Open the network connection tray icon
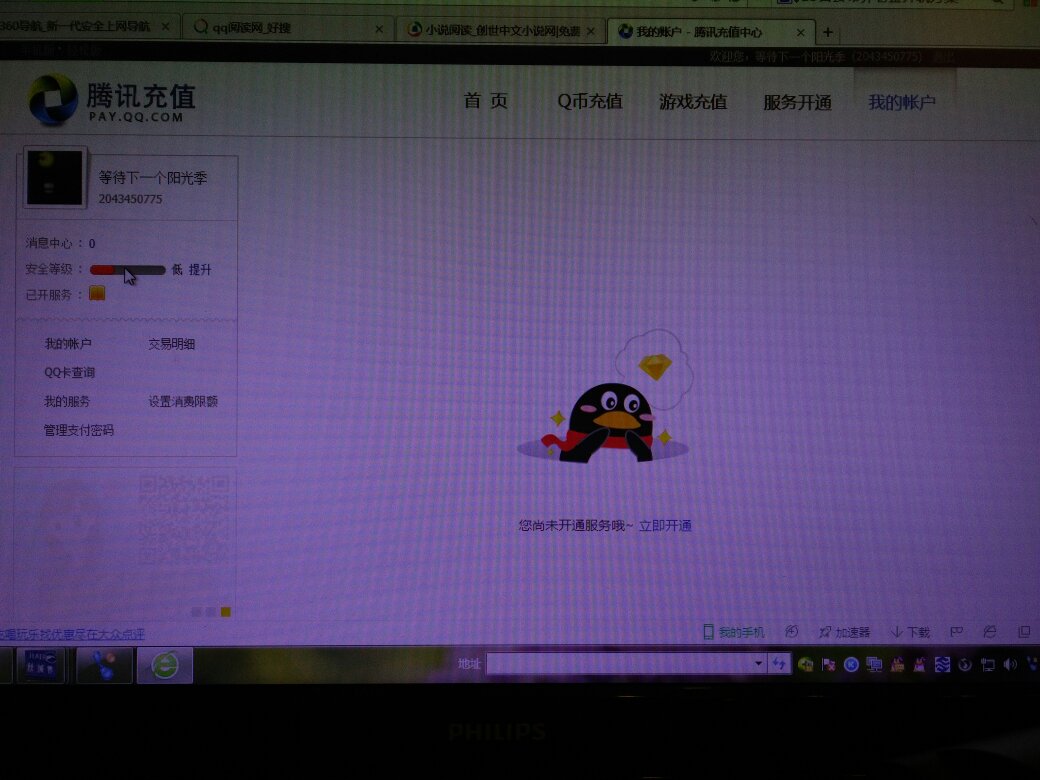 988,665
